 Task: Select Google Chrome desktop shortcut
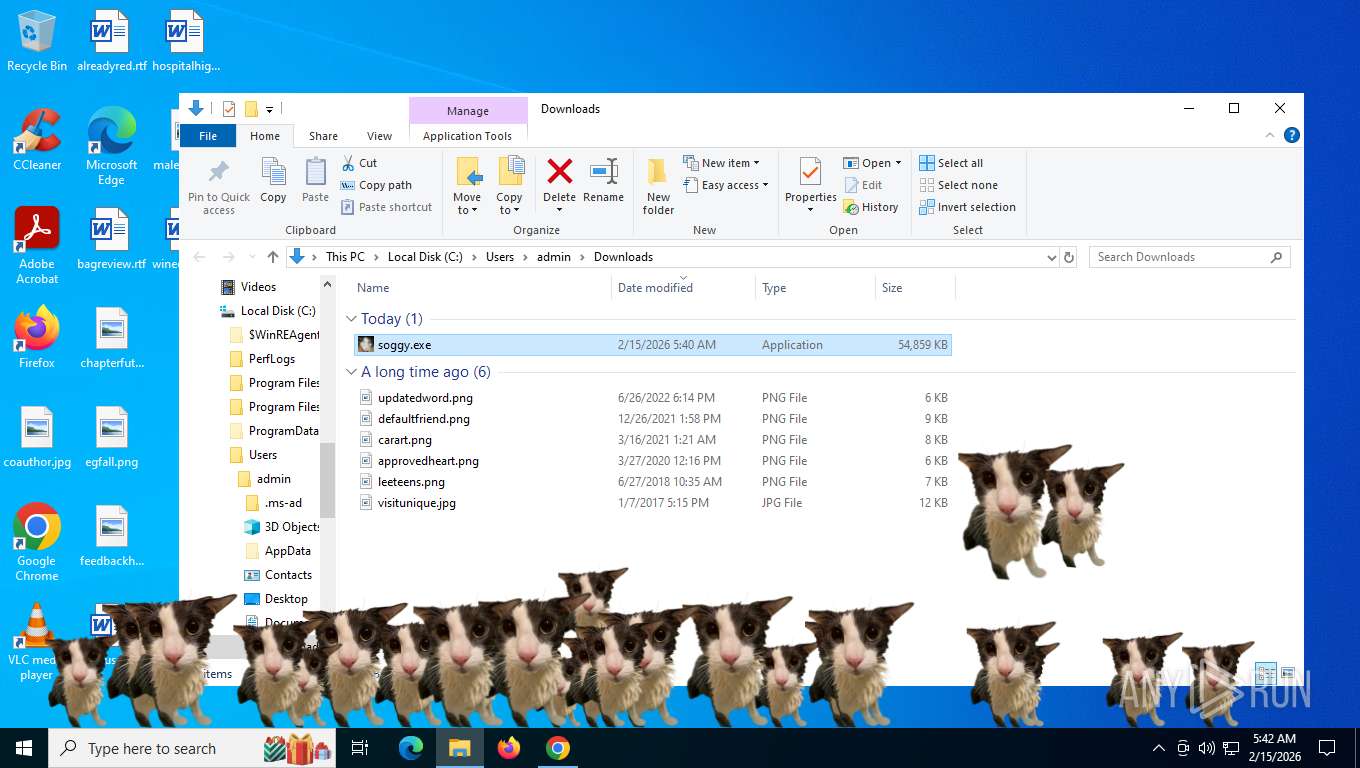point(37,542)
